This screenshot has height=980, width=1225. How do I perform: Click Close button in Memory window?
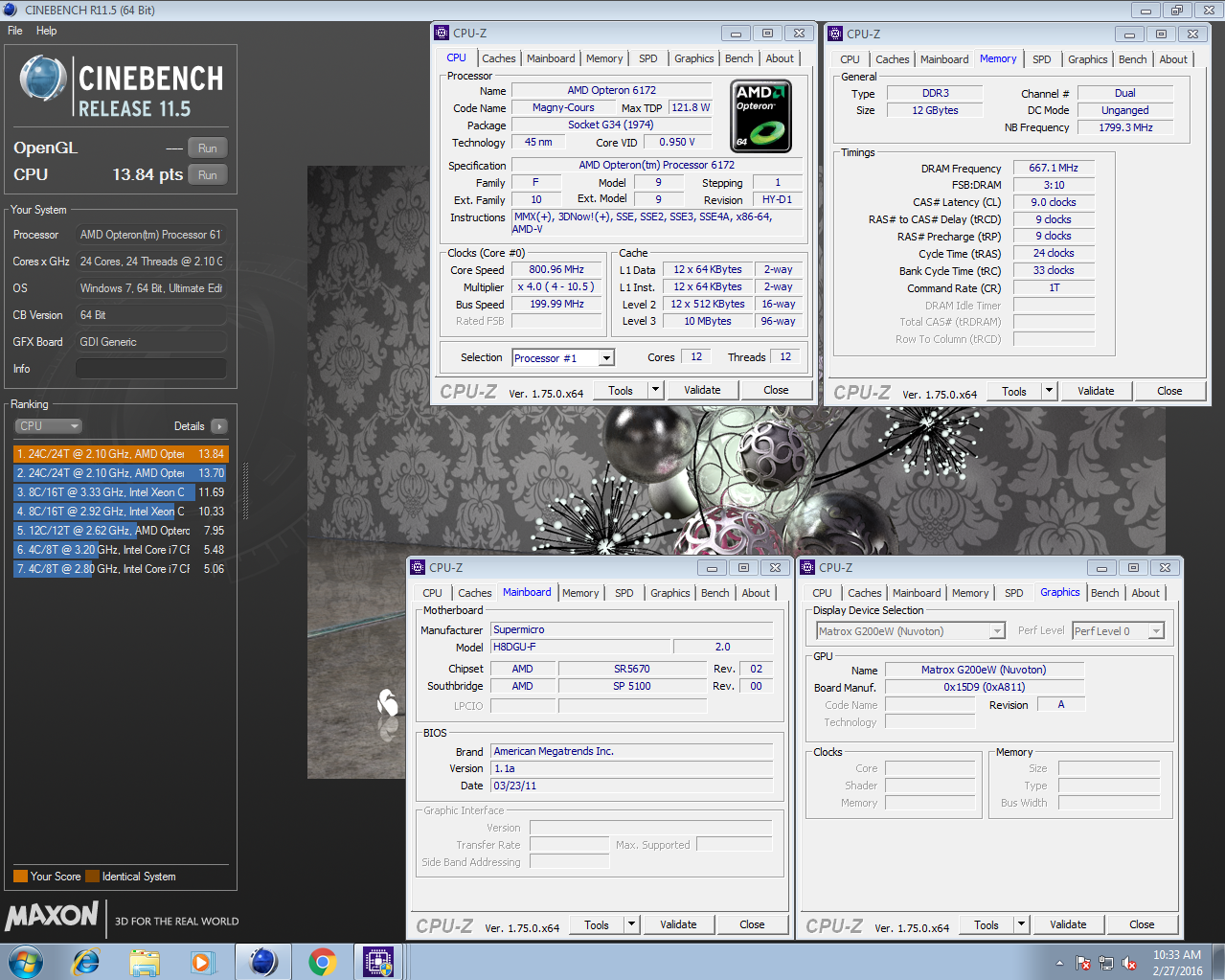1169,391
